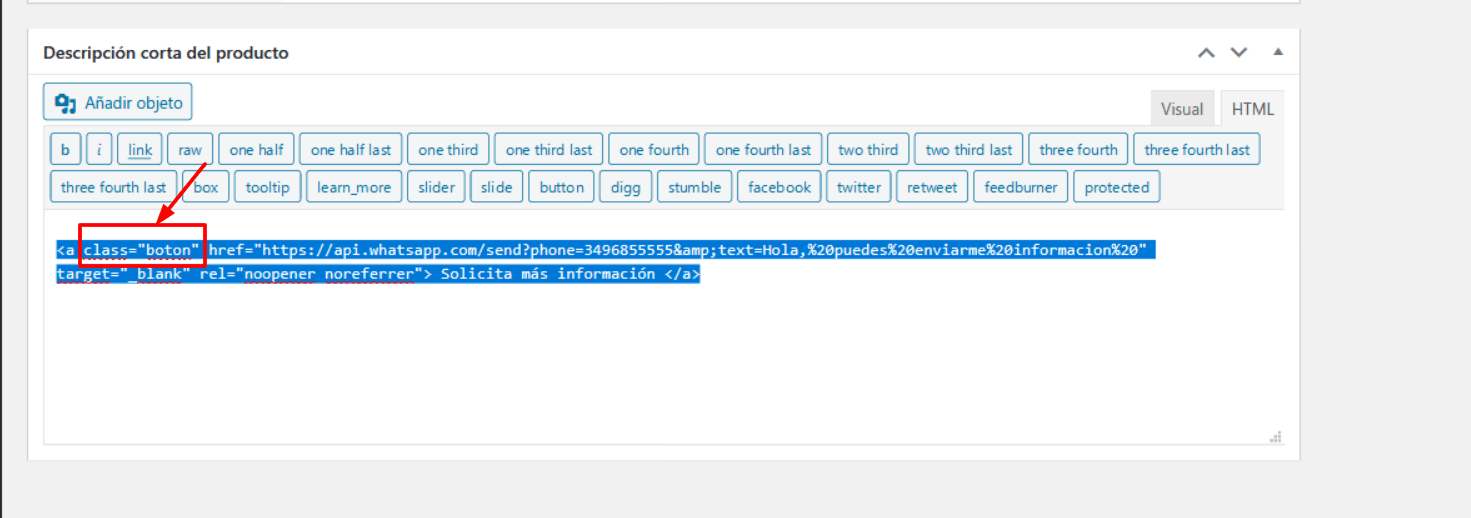The width and height of the screenshot is (1471, 518).
Task: Insert the slider shortcode
Action: coord(436,187)
